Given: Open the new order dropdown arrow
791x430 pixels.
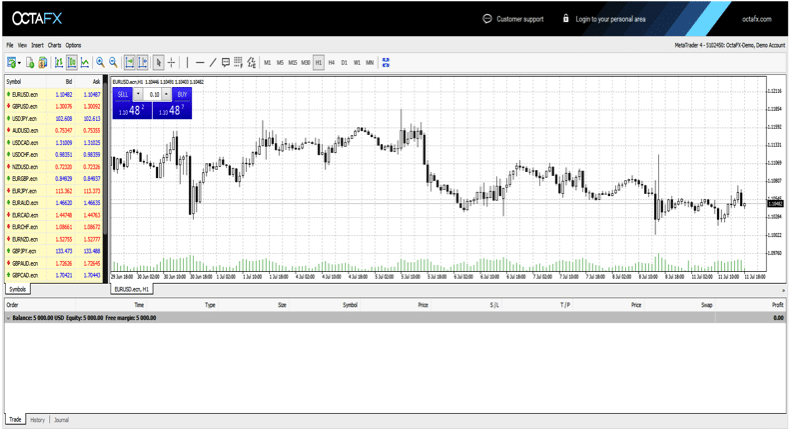Looking at the screenshot, I should point(19,63).
